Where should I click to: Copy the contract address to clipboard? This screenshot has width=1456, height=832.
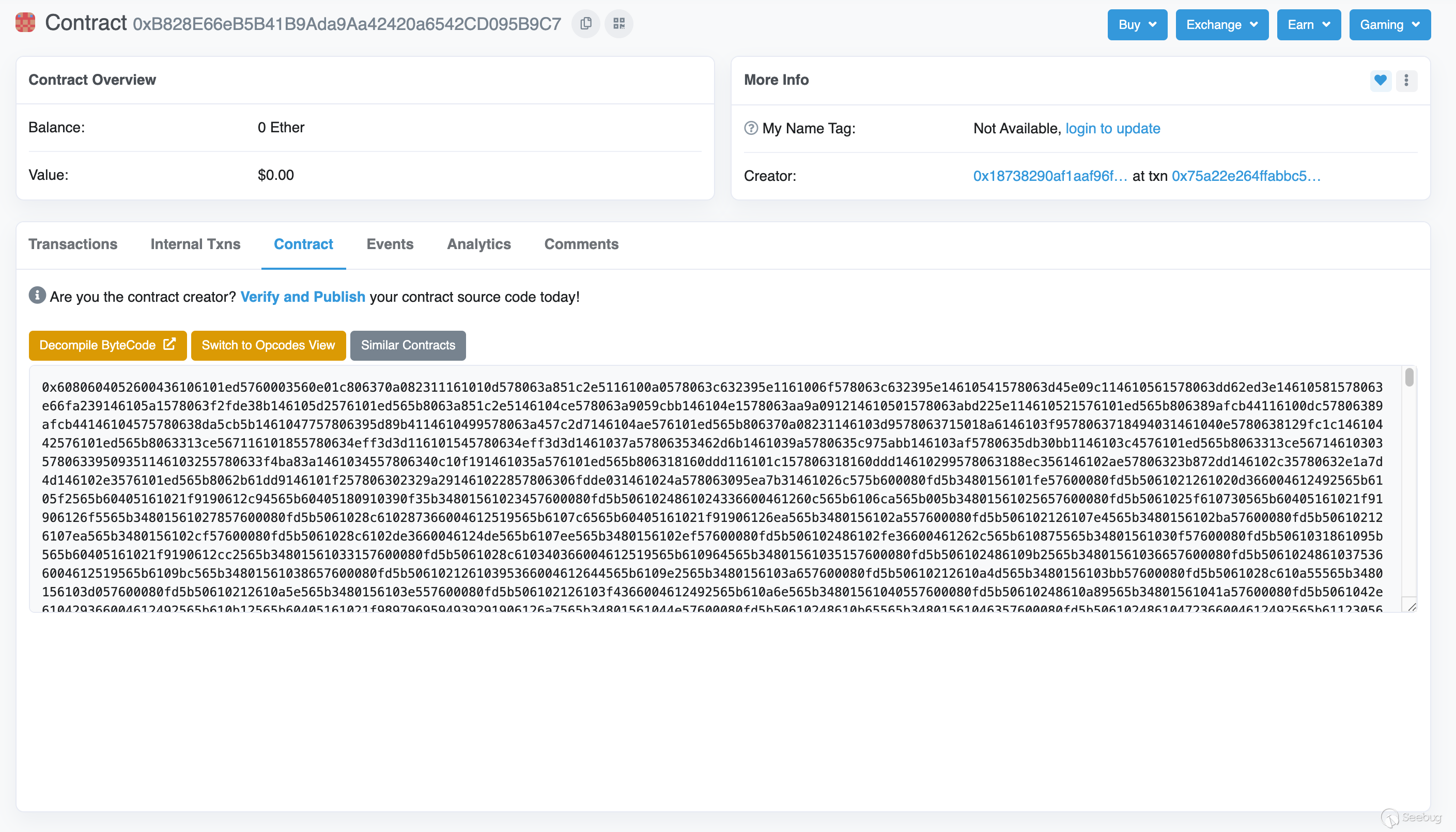click(x=585, y=24)
